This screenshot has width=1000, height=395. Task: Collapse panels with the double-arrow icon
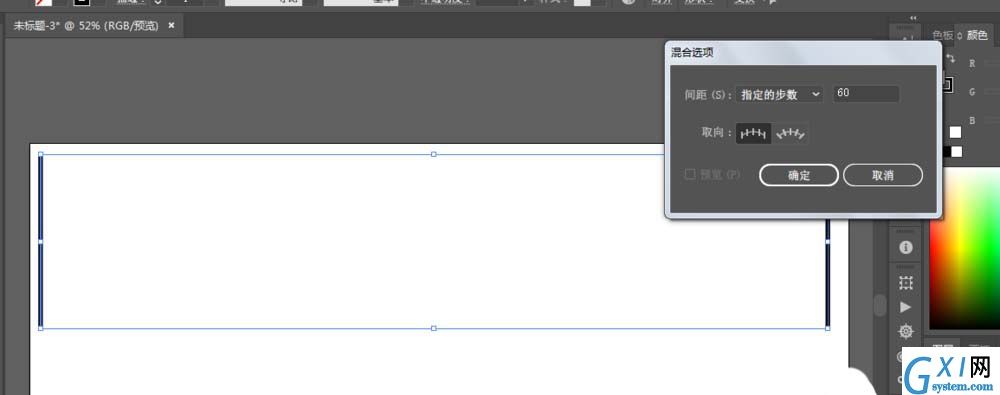(913, 19)
